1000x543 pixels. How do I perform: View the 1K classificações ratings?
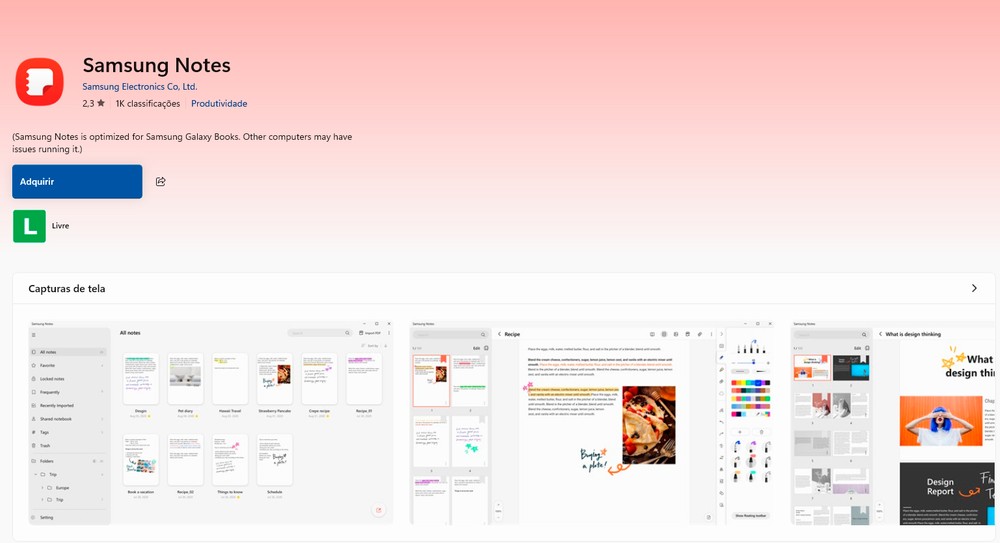pos(148,103)
